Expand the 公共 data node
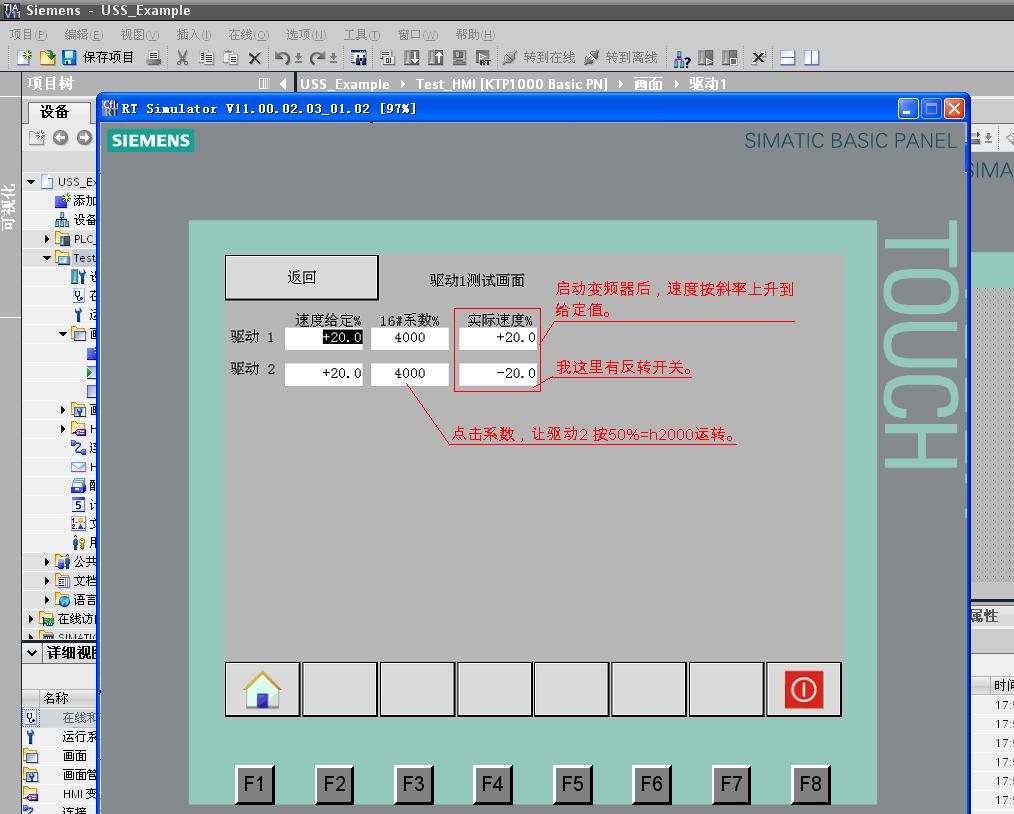The height and width of the screenshot is (814, 1014). [47, 562]
